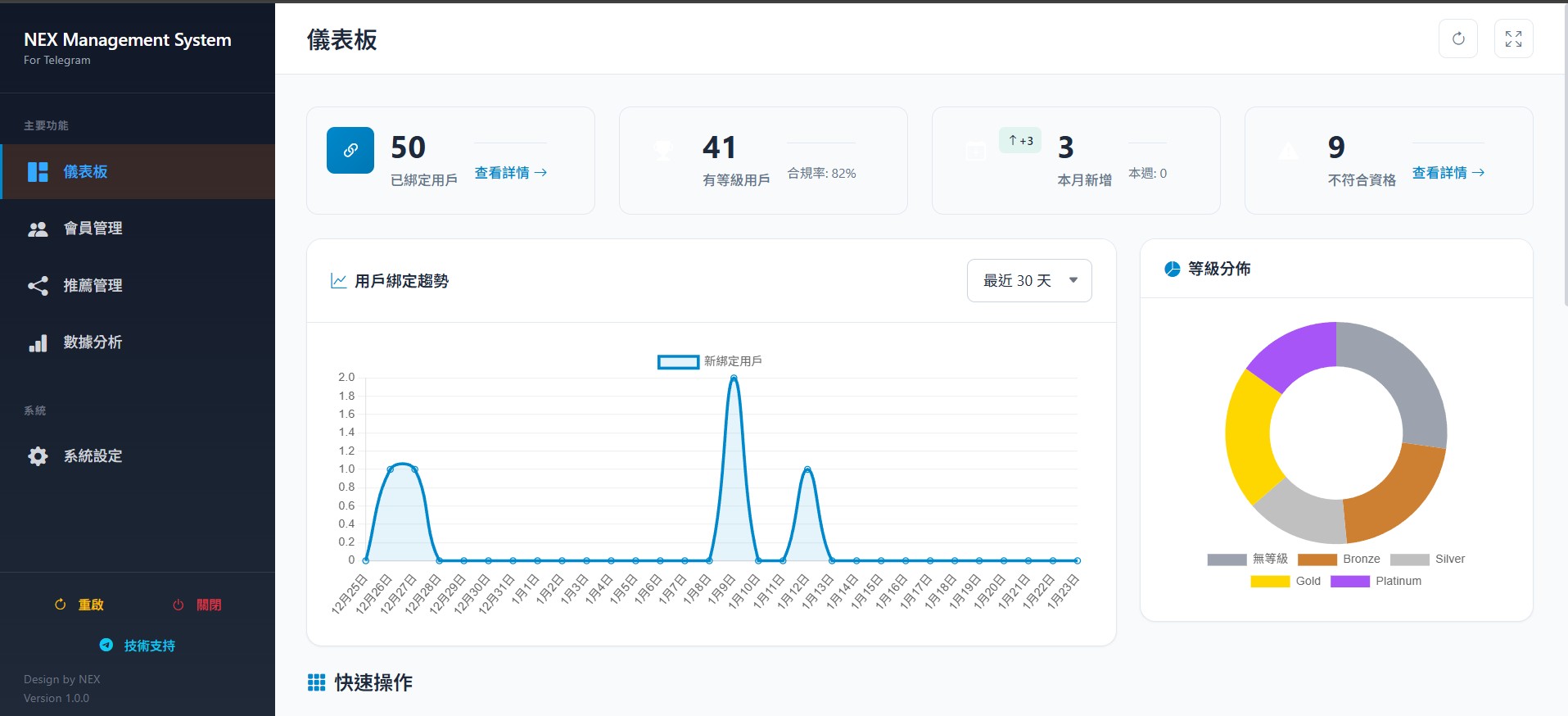Toggle the Bronze legend item visibility

(1338, 560)
